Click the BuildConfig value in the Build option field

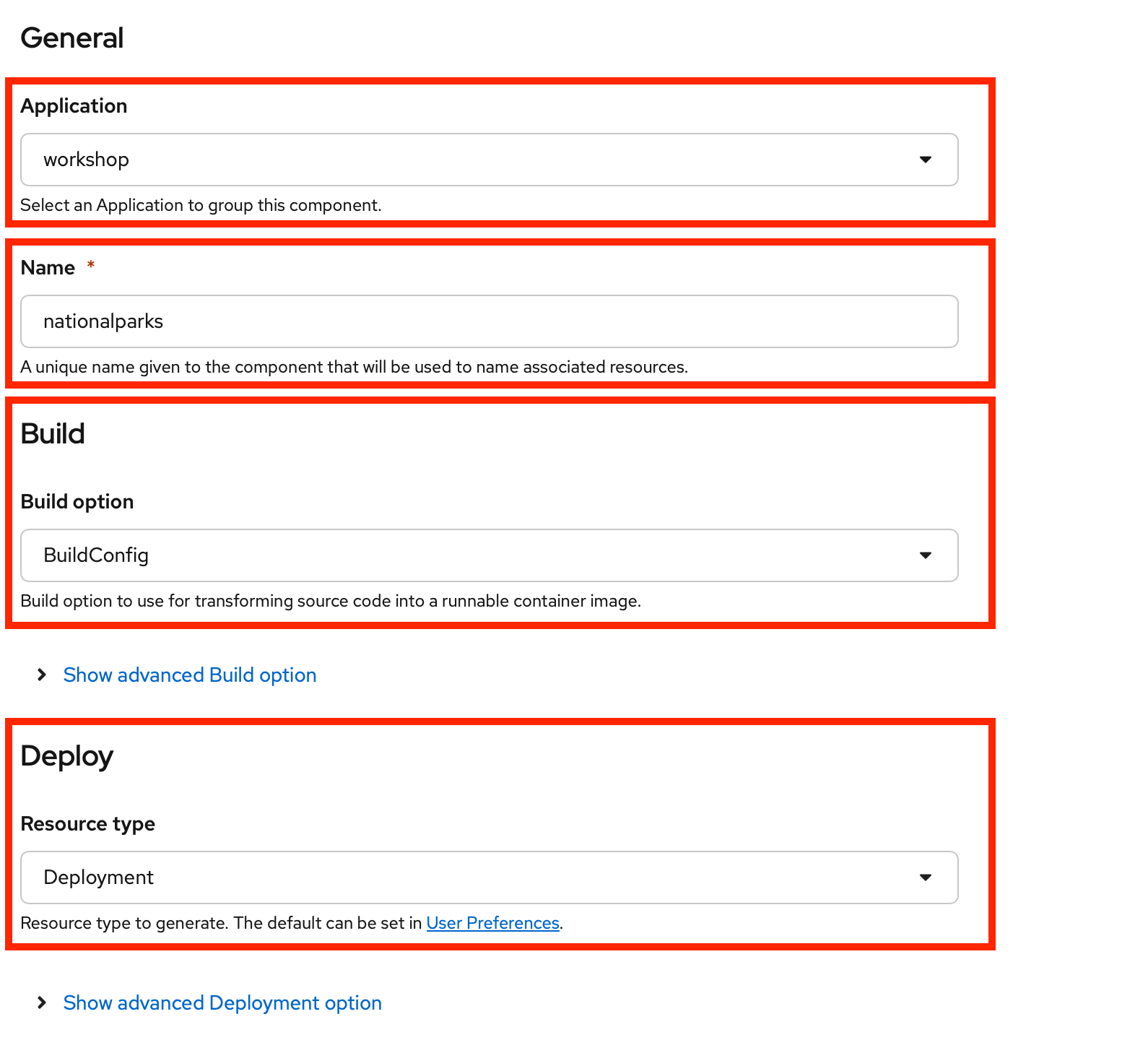[x=96, y=555]
